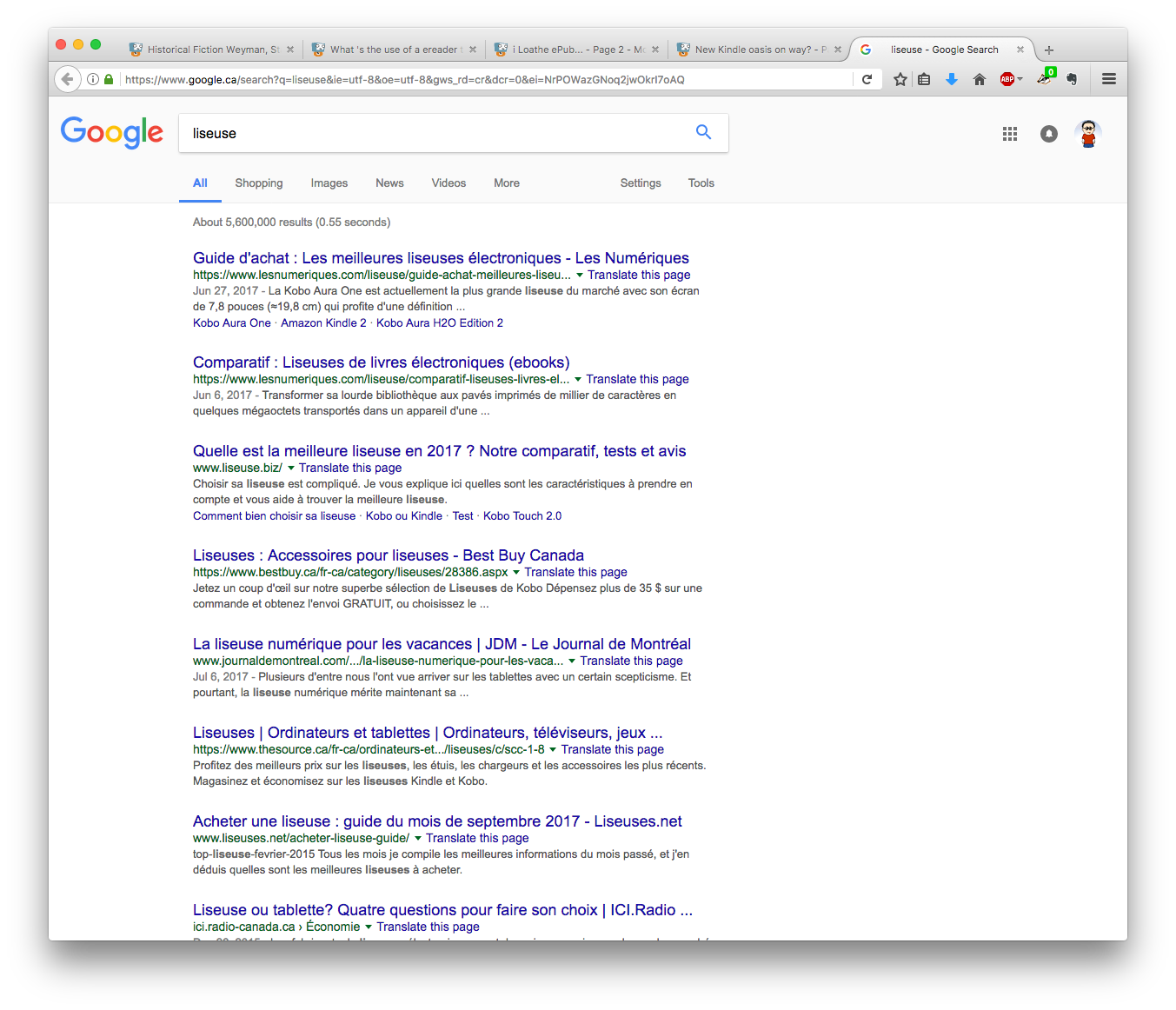Expand cached arrow for ici.radio-canada.ca result
Viewport: 1176px width, 1010px height.
[369, 927]
